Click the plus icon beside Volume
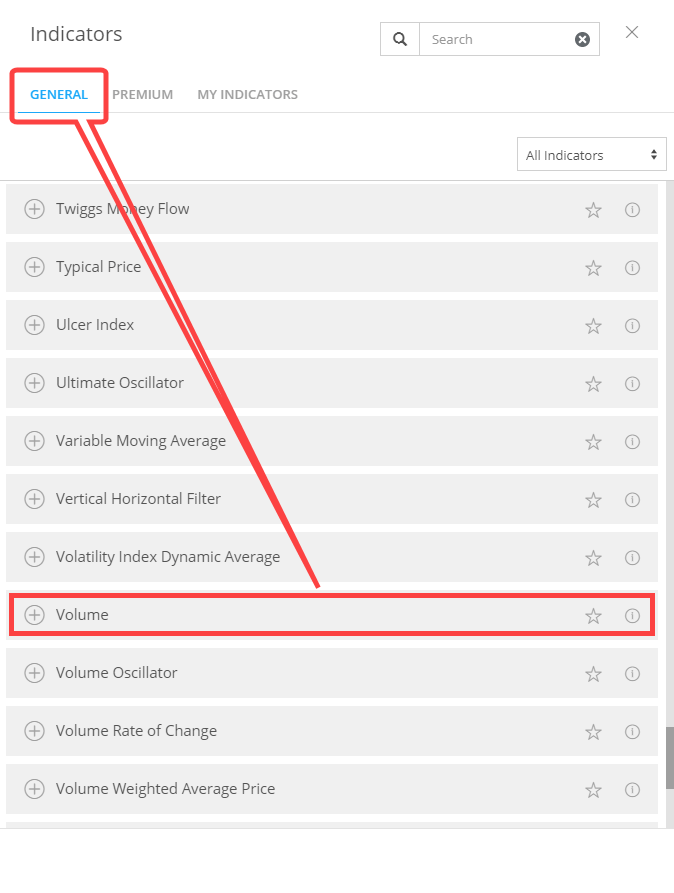The width and height of the screenshot is (674, 893). [35, 615]
